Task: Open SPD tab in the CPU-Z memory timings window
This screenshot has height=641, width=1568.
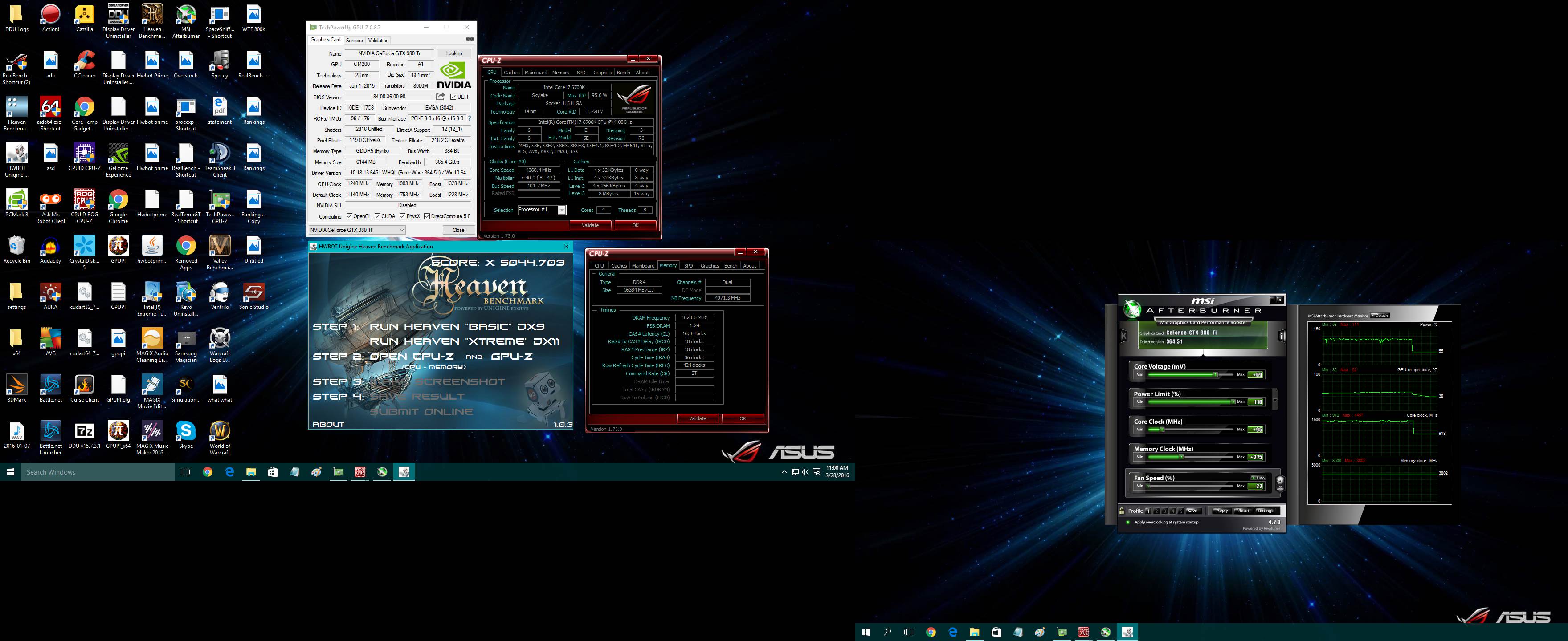Action: coord(688,266)
